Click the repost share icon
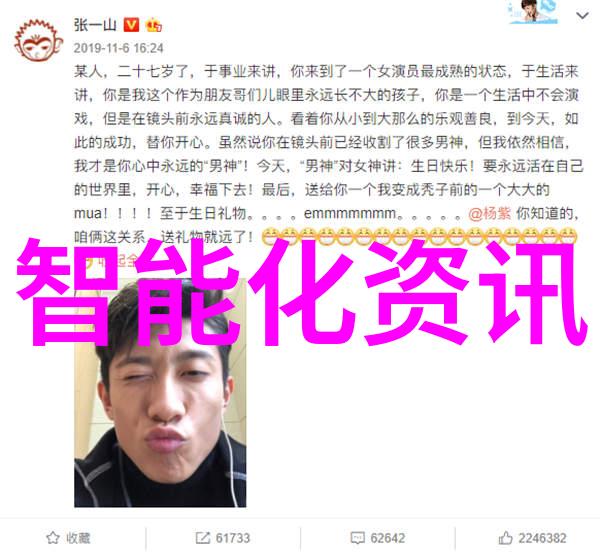Image resolution: width=600 pixels, height=558 pixels. (x=202, y=538)
